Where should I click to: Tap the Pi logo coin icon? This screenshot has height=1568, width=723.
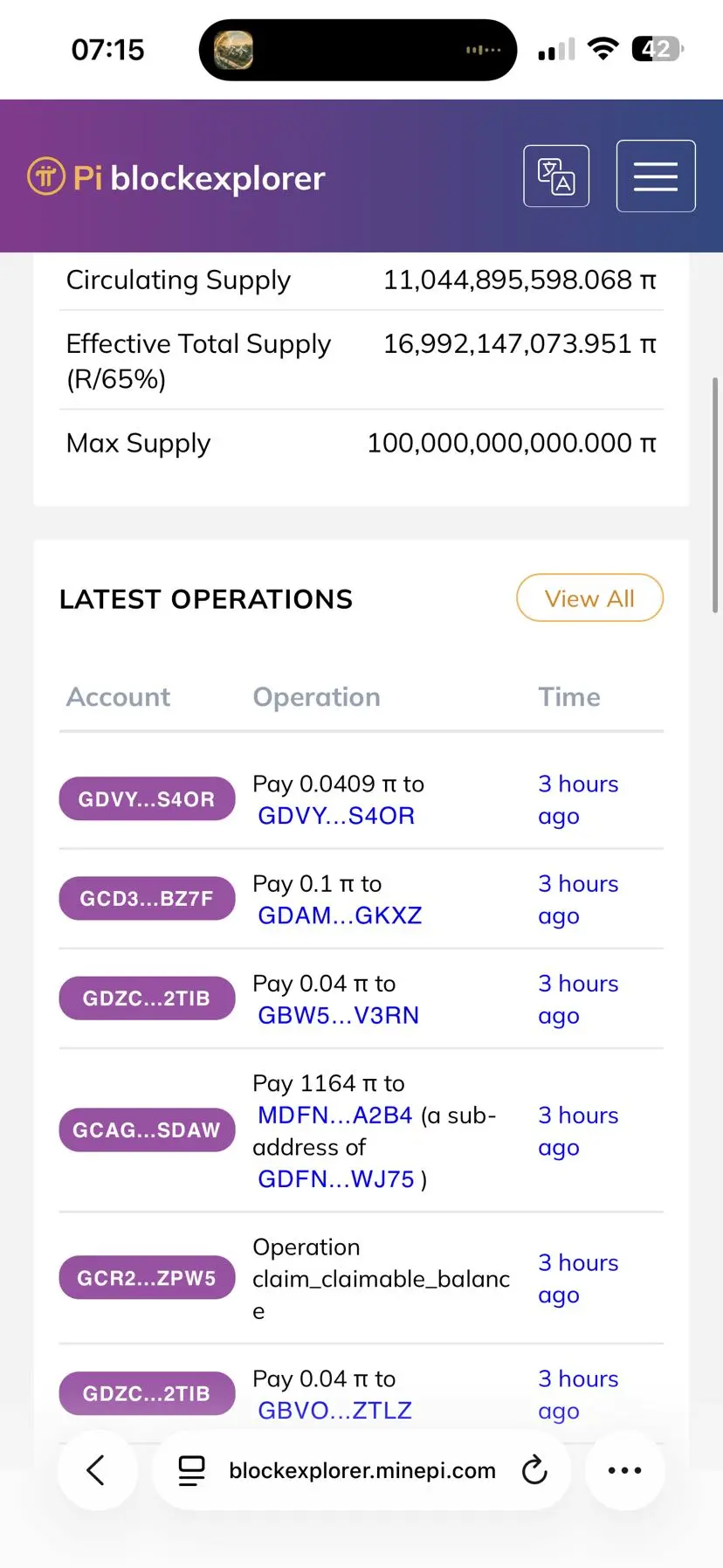tap(46, 177)
